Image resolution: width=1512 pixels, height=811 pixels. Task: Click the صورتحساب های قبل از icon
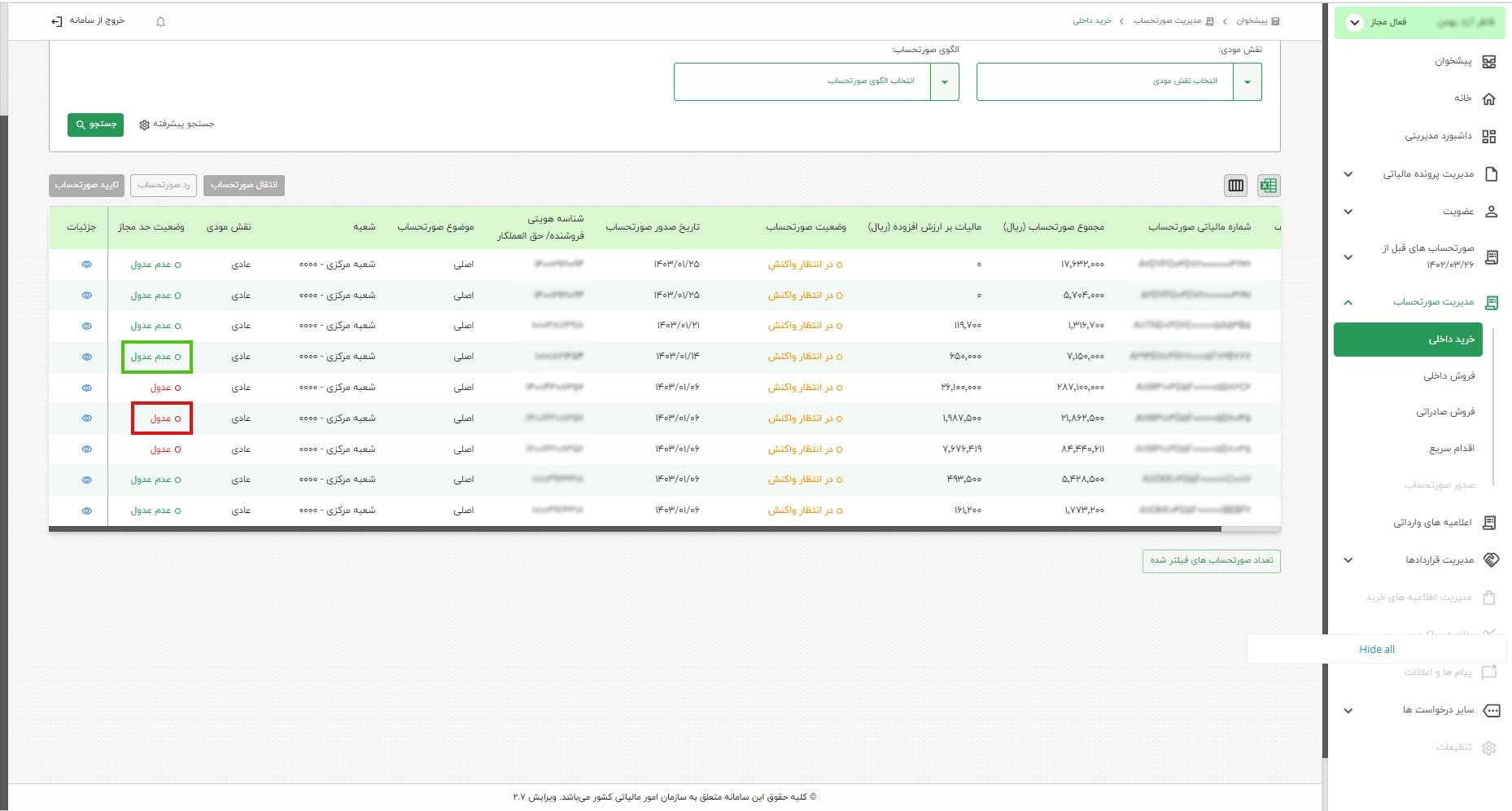[x=1491, y=257]
